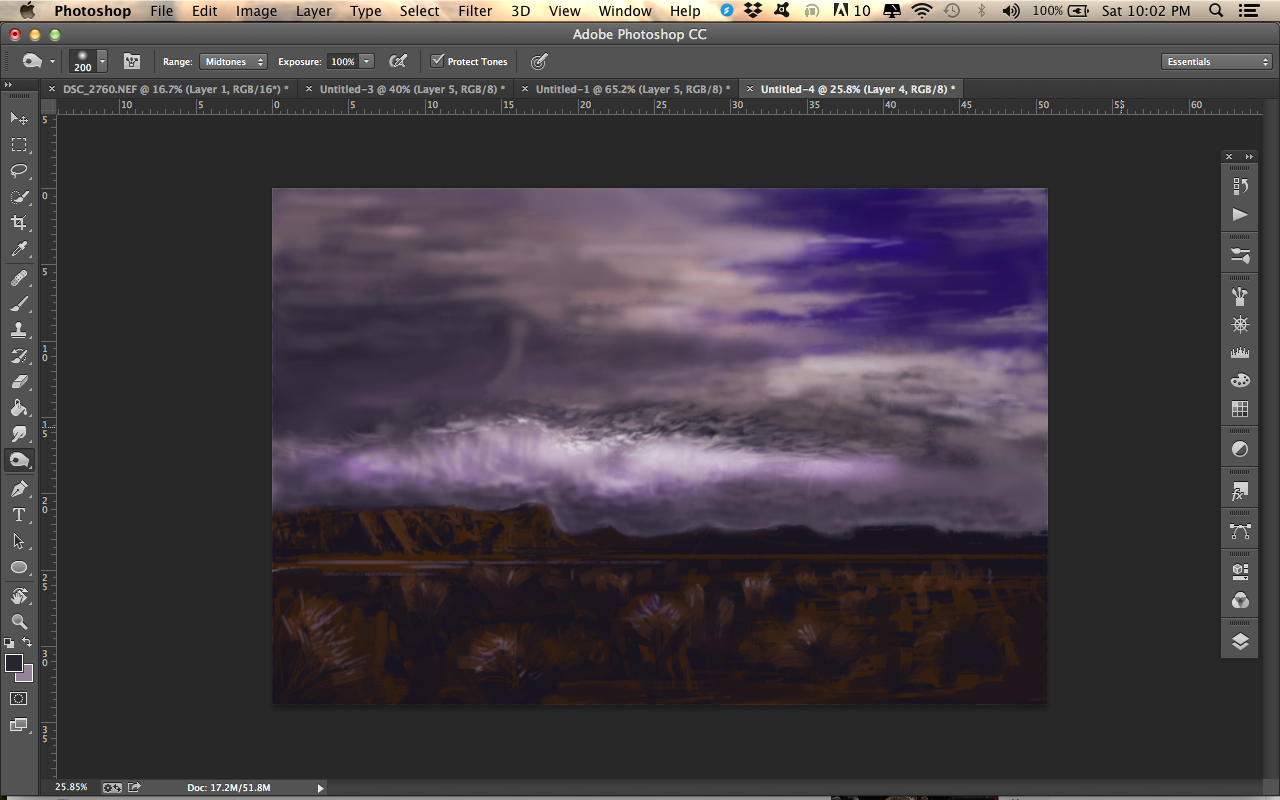Open the Select menu
This screenshot has height=800, width=1280.
tap(419, 11)
